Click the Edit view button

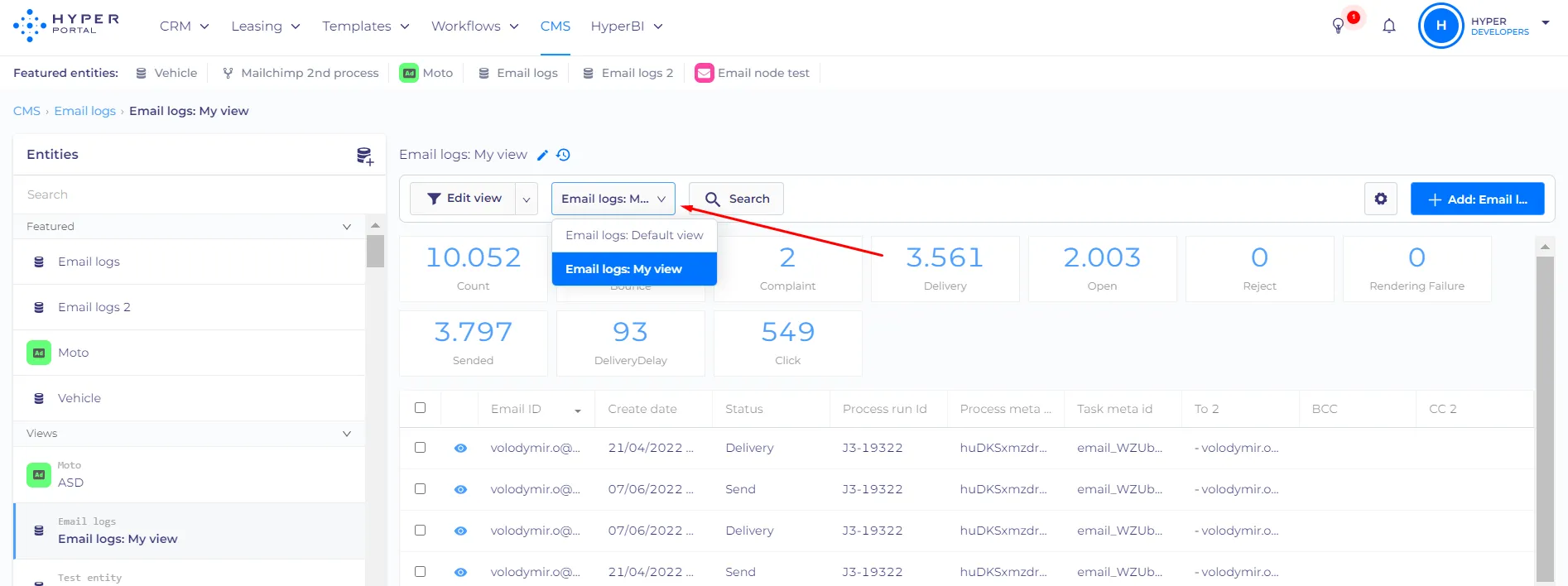(464, 199)
